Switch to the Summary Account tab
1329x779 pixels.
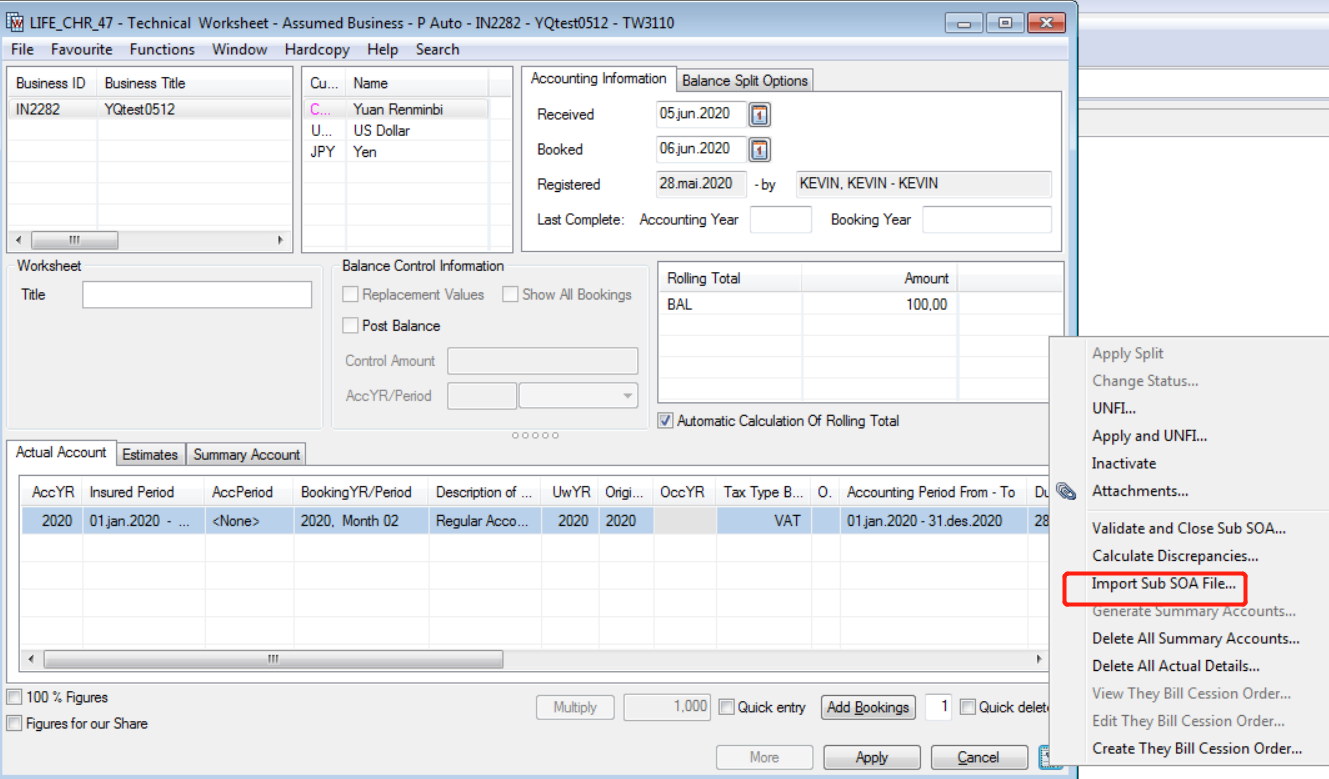pos(246,455)
